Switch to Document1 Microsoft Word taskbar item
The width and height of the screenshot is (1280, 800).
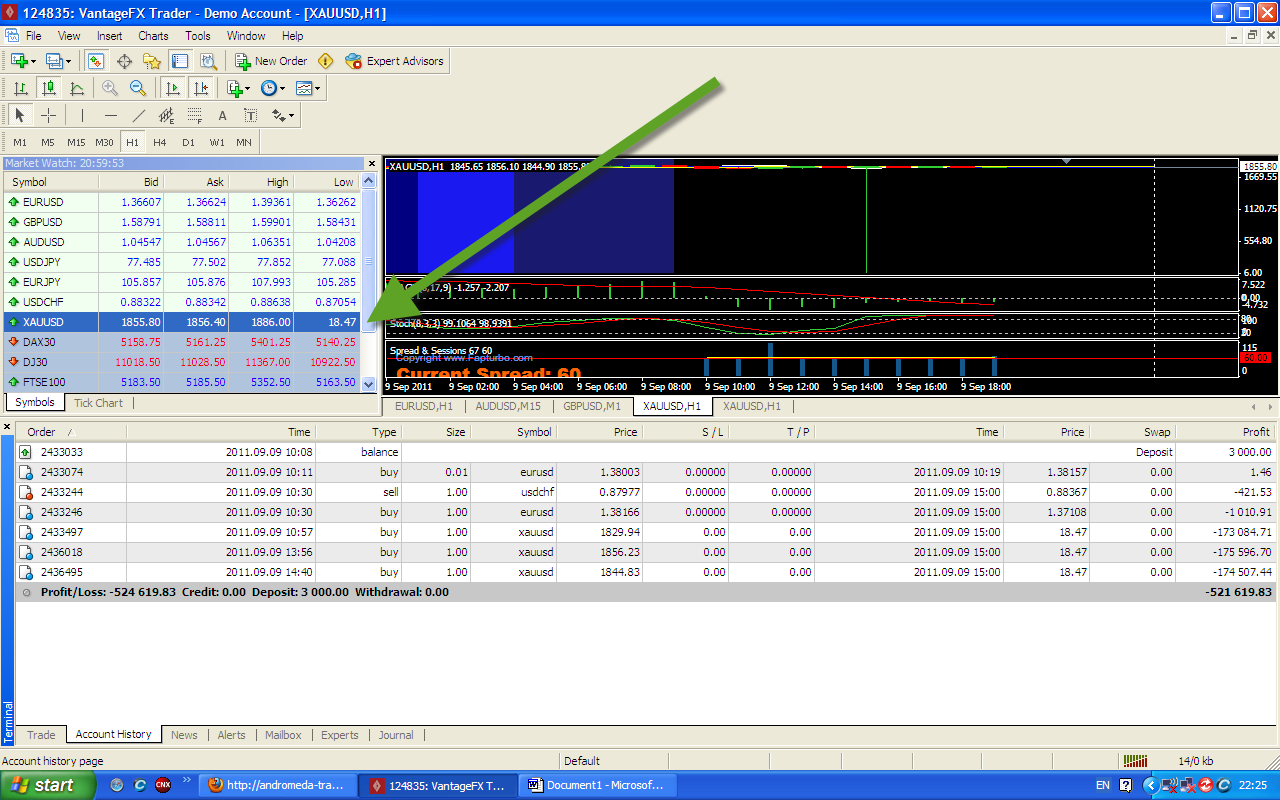pos(599,785)
